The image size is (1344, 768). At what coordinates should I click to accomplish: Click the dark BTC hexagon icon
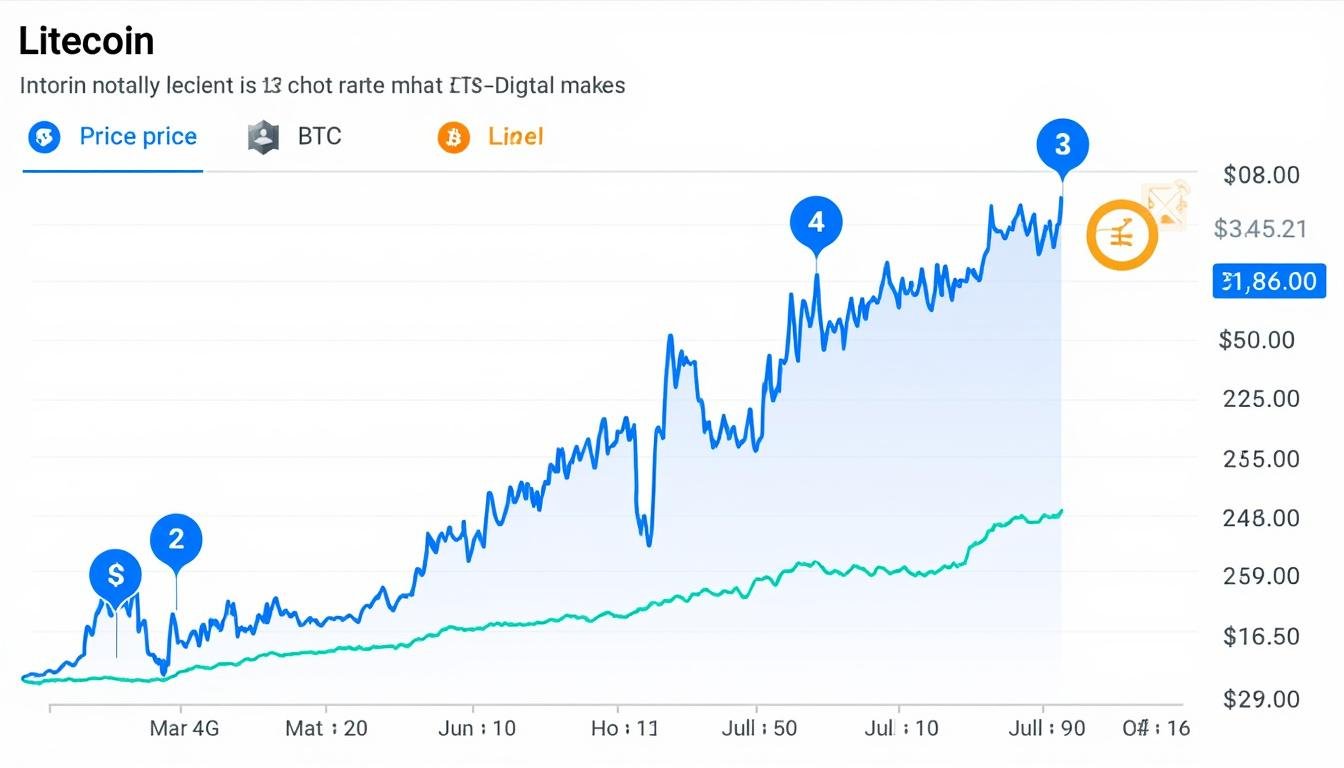262,136
